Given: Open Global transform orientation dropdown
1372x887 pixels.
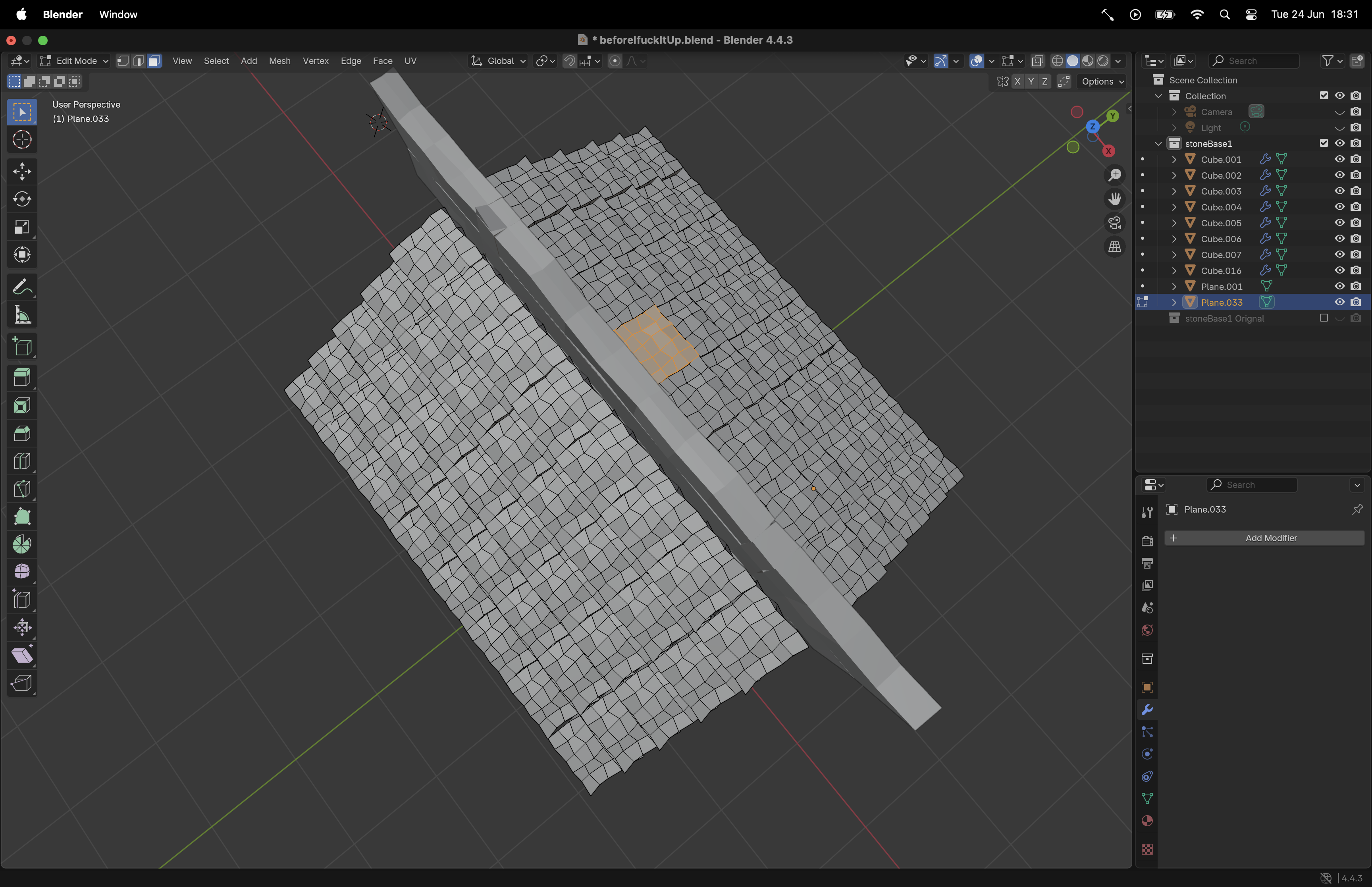Looking at the screenshot, I should (x=499, y=61).
